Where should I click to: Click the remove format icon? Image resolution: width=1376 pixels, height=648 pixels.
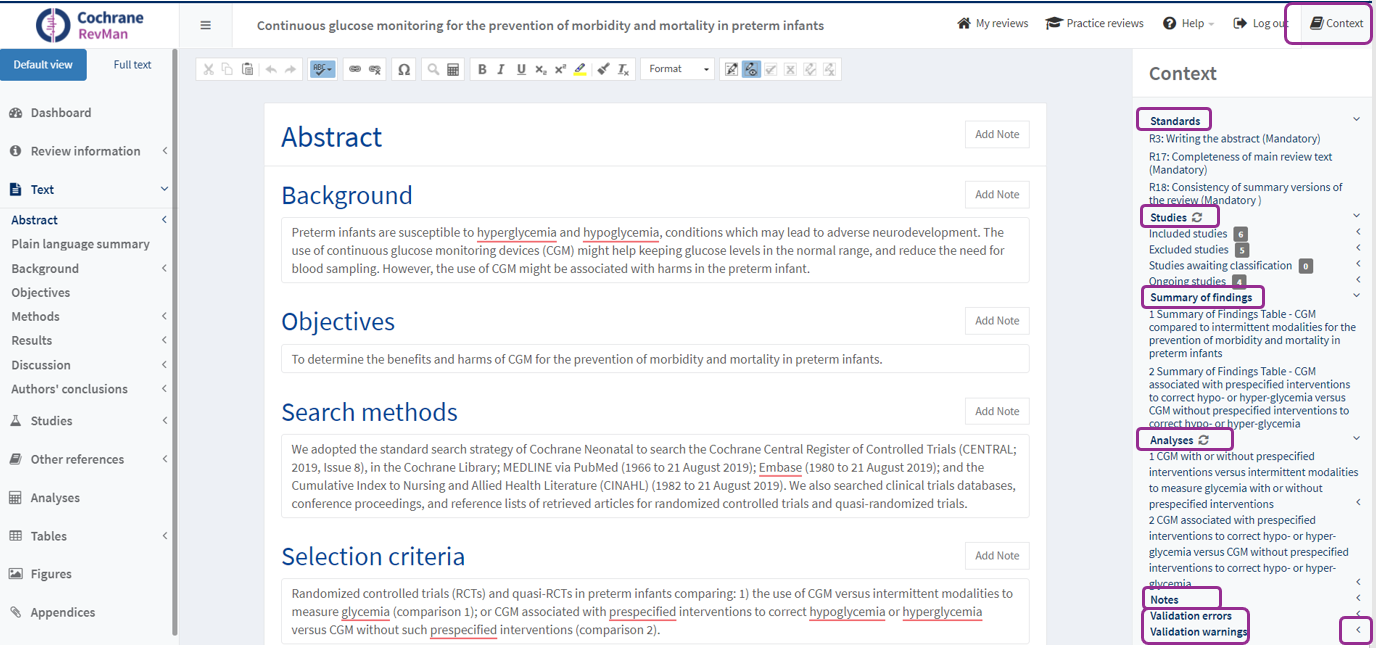pos(623,69)
